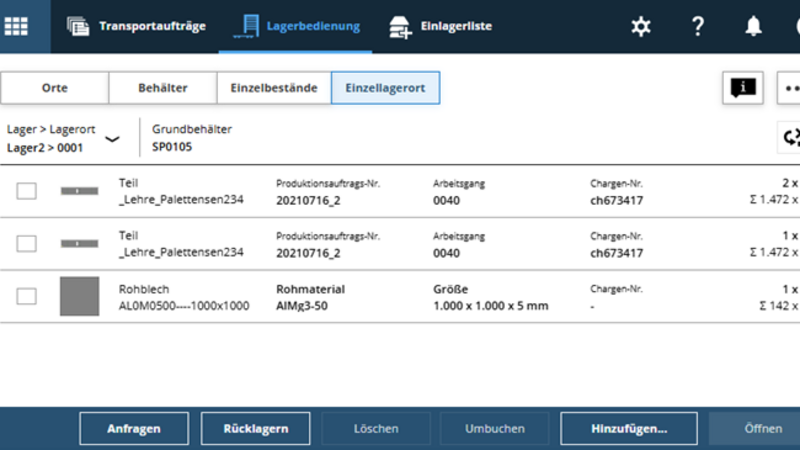The width and height of the screenshot is (800, 450).
Task: Click the refresh arrows icon
Action: coord(791,138)
